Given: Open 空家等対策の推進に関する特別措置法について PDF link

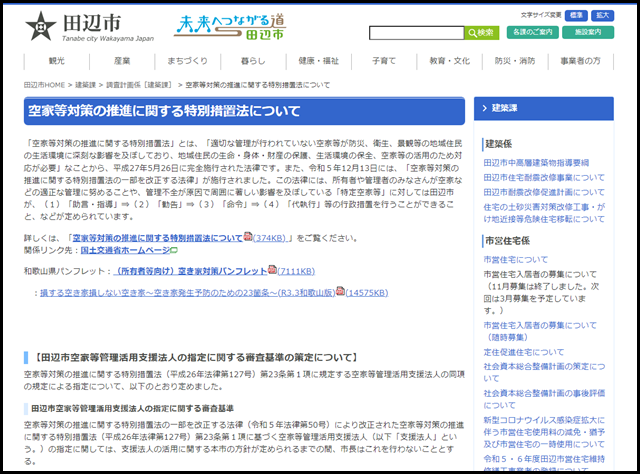Looking at the screenshot, I should click(x=158, y=238).
